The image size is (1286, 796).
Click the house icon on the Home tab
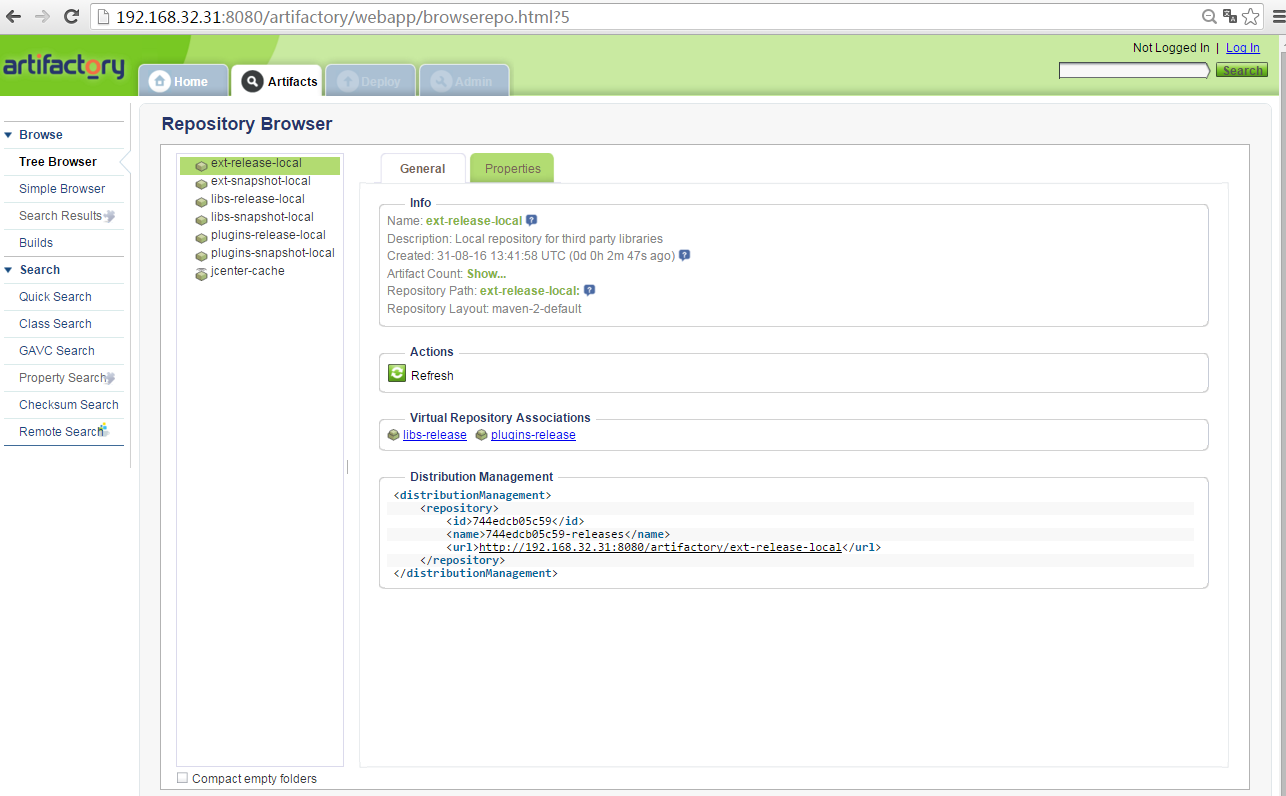159,81
